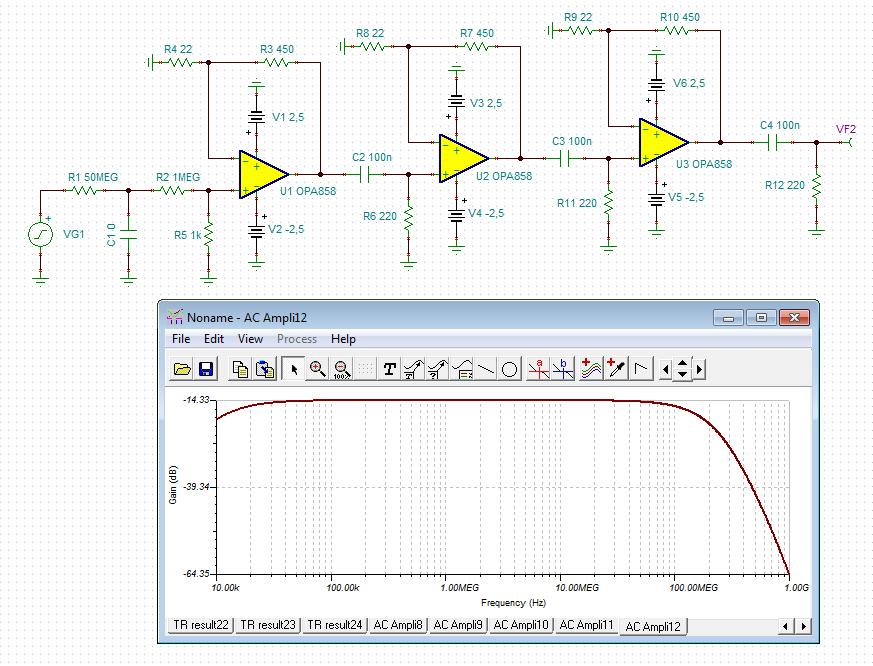Open the File menu

181,339
